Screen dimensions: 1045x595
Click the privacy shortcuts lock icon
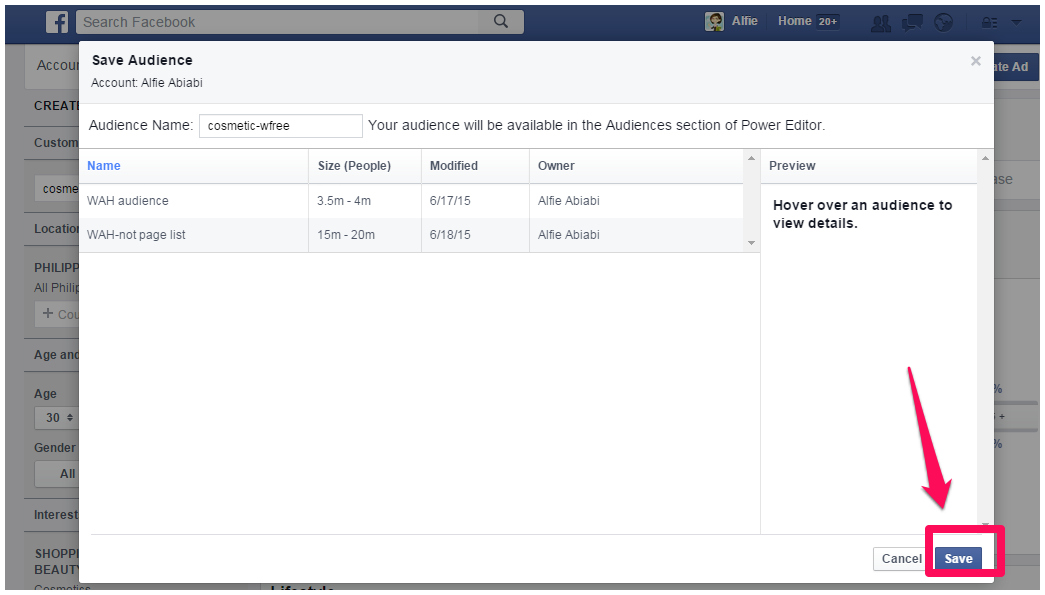coord(990,22)
